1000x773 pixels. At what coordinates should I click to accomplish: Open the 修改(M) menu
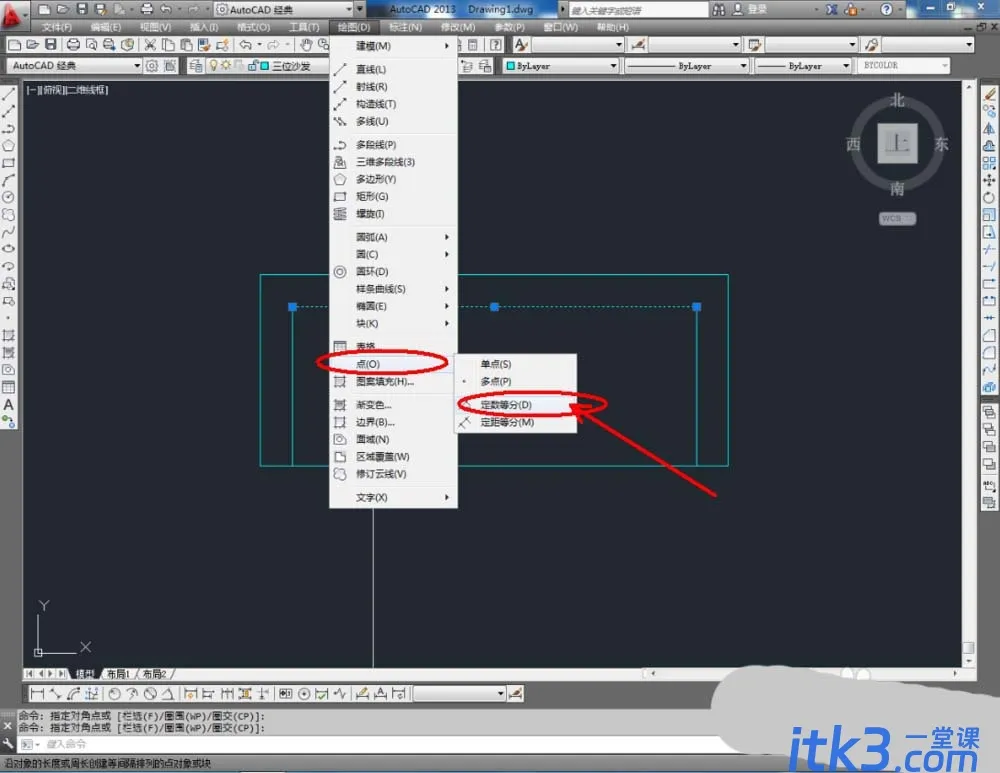pos(458,27)
